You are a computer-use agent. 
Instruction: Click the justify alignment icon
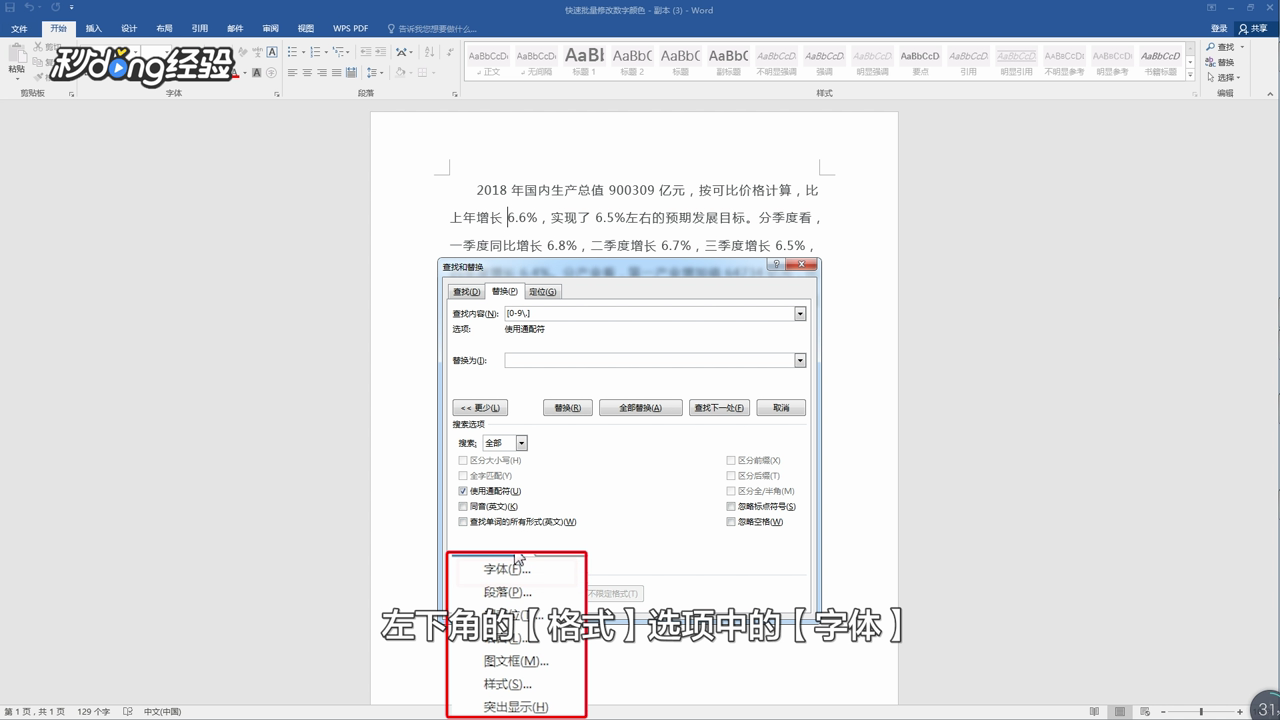337,73
